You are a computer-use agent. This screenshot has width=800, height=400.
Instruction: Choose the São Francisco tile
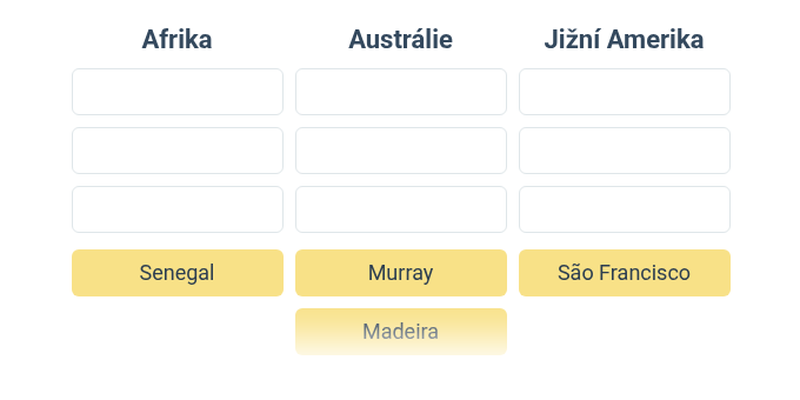pyautogui.click(x=624, y=273)
